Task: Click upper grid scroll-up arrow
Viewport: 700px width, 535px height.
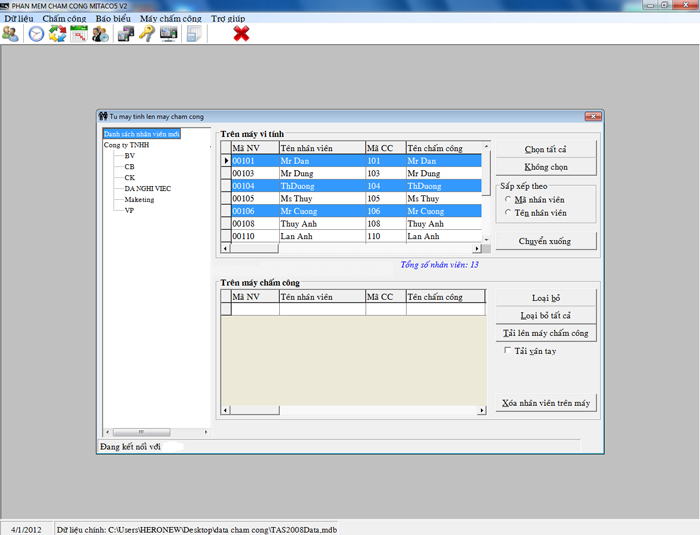Action: 487,146
